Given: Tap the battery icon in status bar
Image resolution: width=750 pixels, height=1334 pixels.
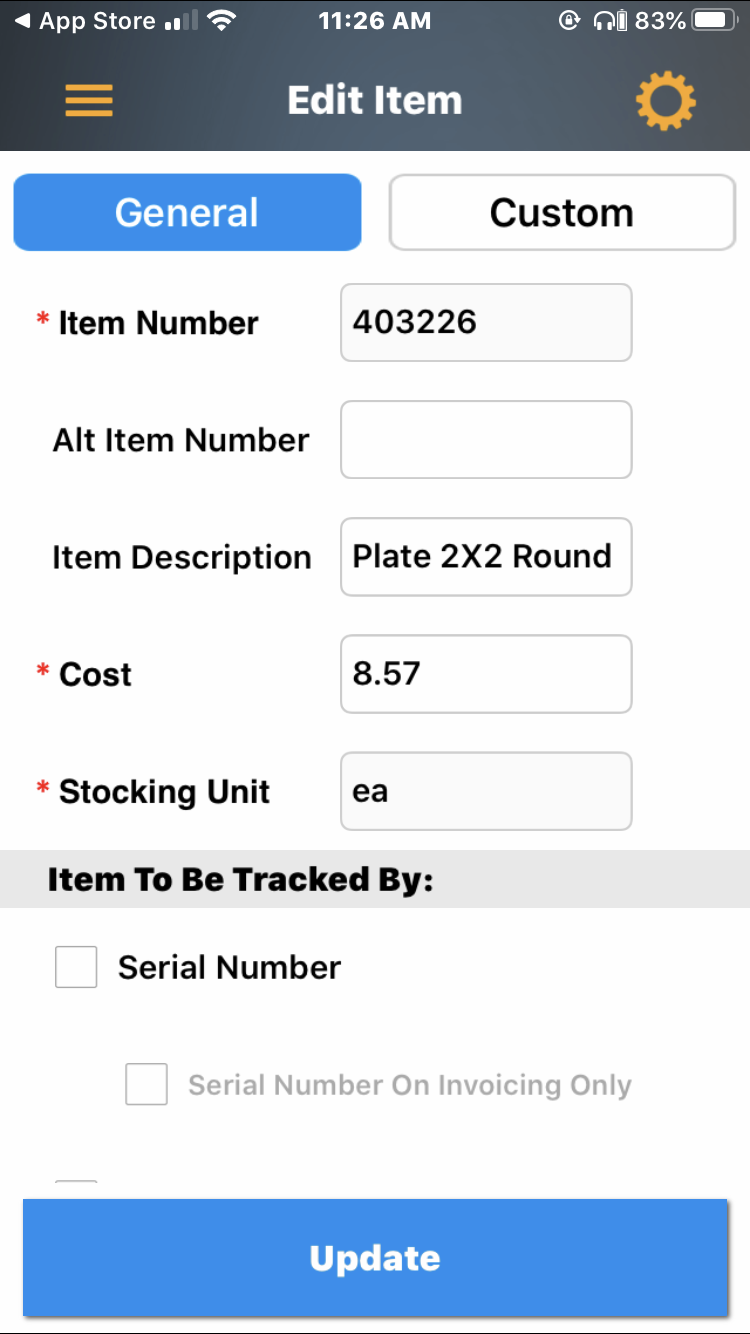Looking at the screenshot, I should [x=713, y=21].
